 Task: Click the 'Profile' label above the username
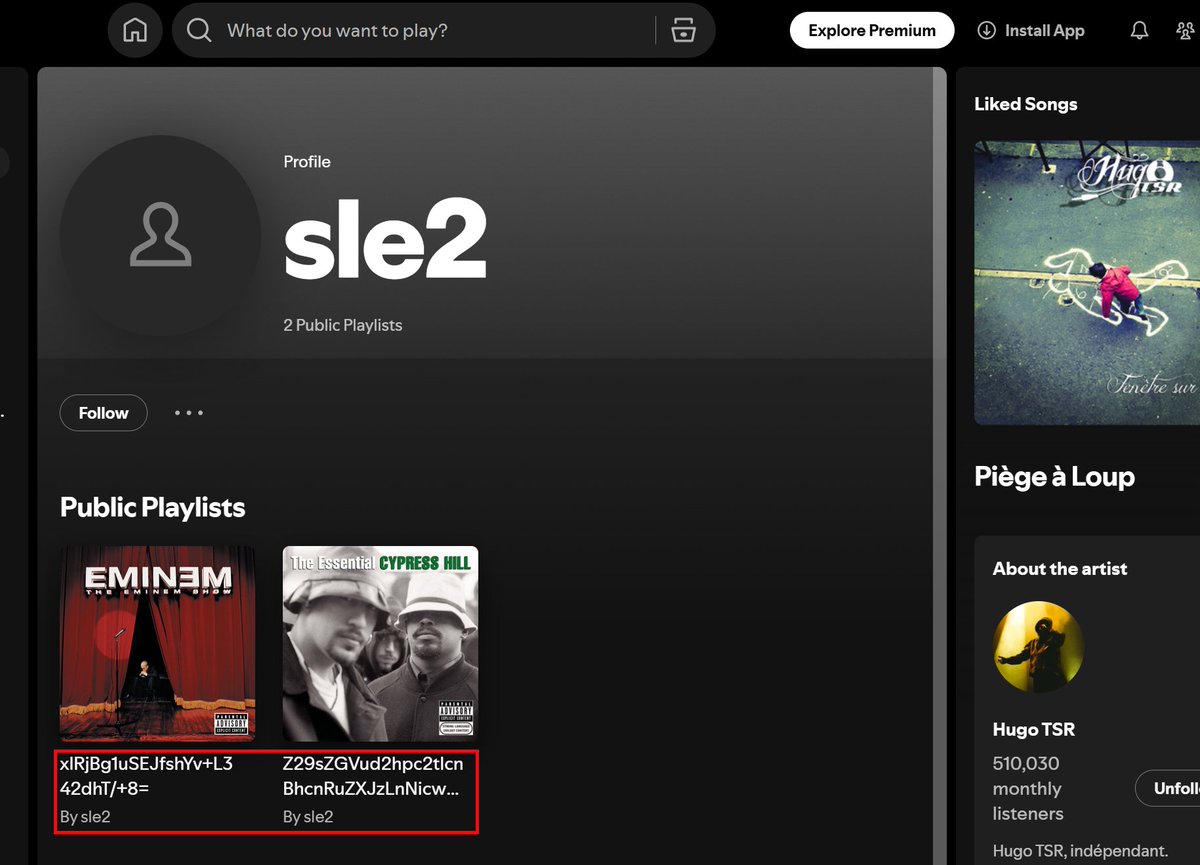click(307, 161)
